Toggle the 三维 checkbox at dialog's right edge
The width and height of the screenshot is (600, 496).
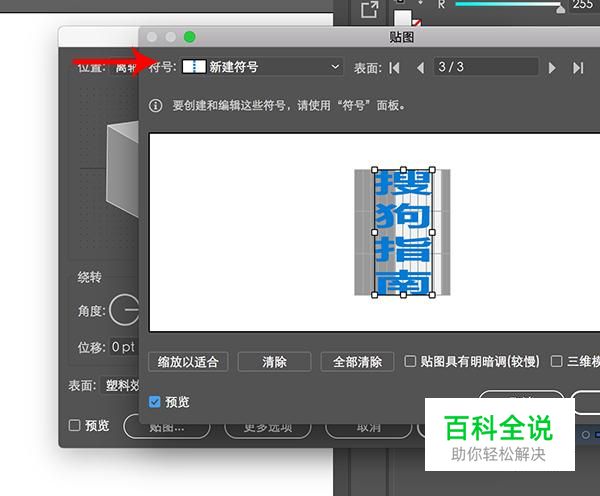coord(556,361)
